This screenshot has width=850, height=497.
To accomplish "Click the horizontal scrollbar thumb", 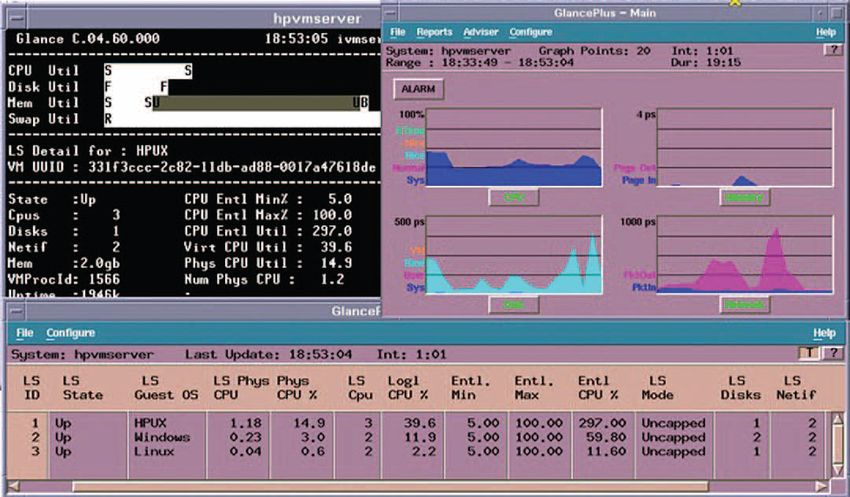I will [x=390, y=486].
